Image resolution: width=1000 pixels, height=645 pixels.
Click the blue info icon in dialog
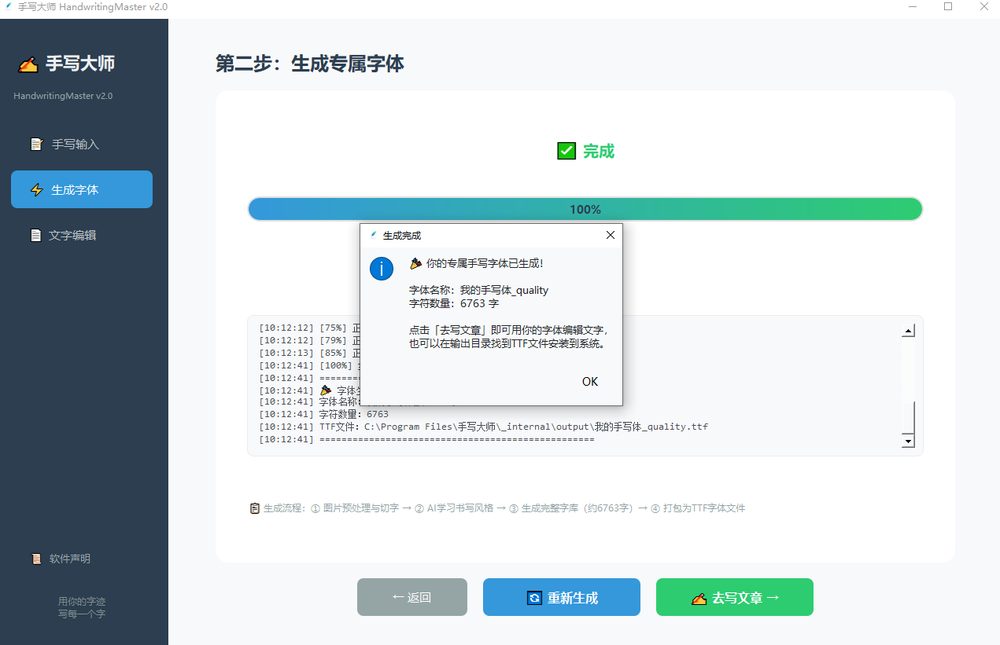(381, 269)
